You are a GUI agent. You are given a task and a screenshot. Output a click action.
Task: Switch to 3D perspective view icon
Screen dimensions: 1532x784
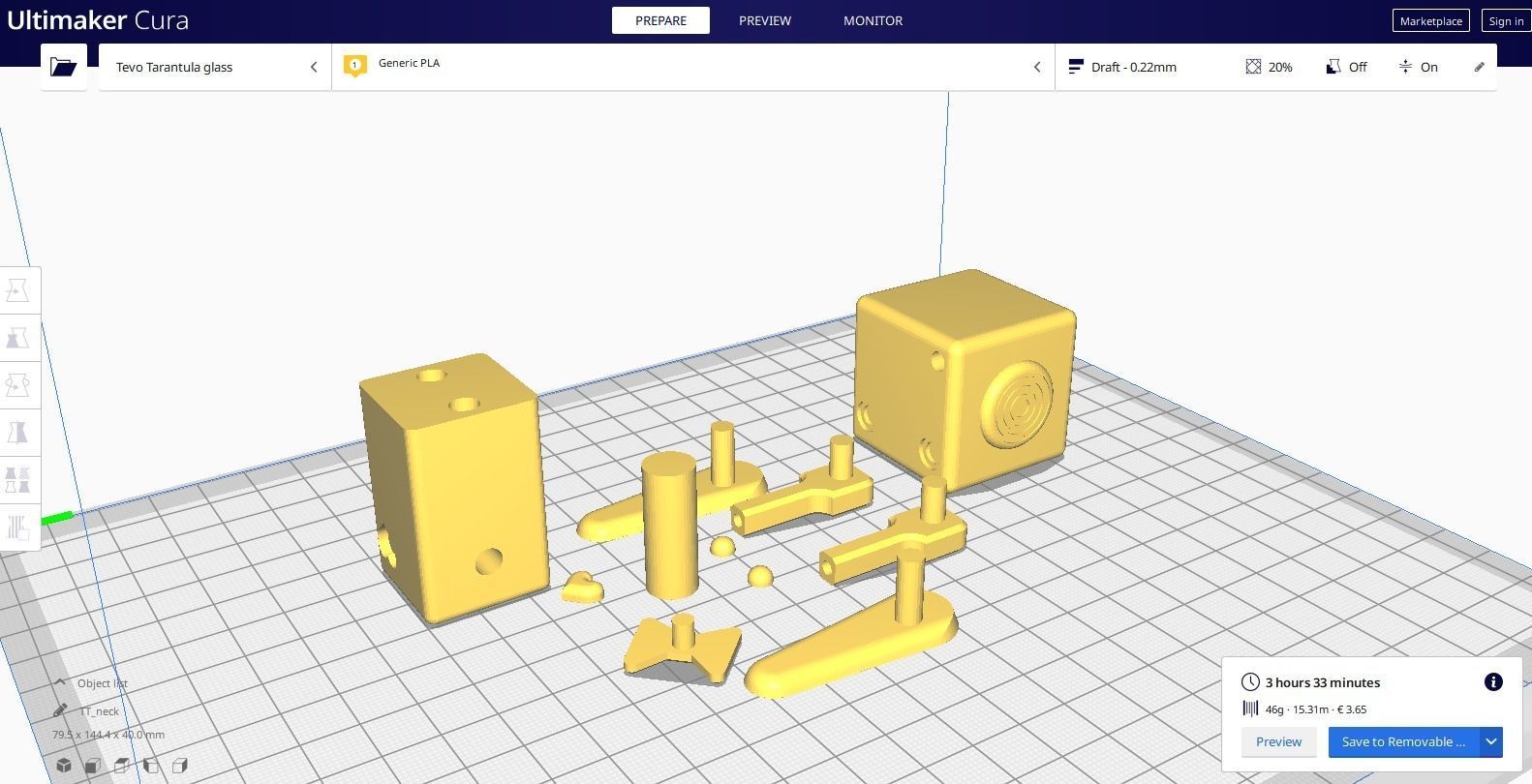[63, 766]
